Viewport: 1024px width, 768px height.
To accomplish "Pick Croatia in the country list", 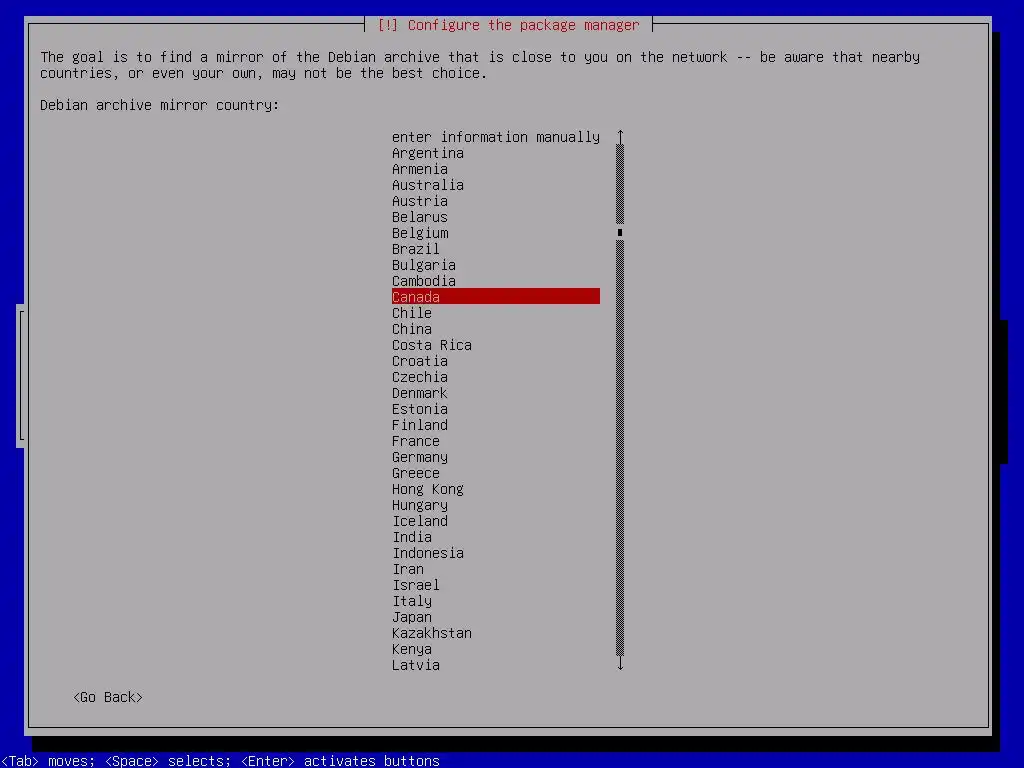I will pos(496,361).
